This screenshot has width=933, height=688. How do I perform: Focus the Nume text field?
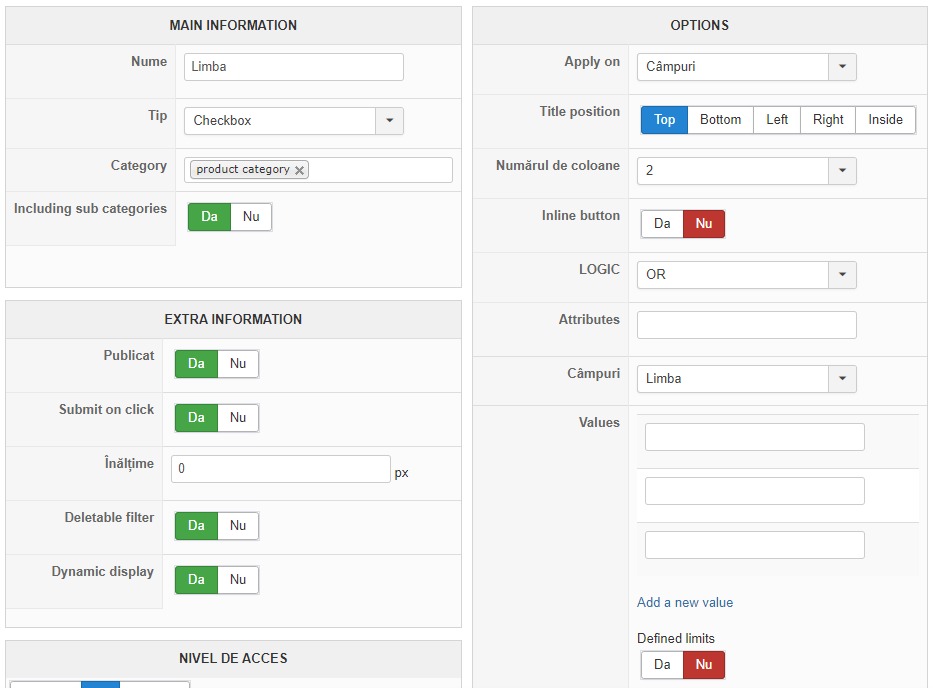click(x=294, y=67)
